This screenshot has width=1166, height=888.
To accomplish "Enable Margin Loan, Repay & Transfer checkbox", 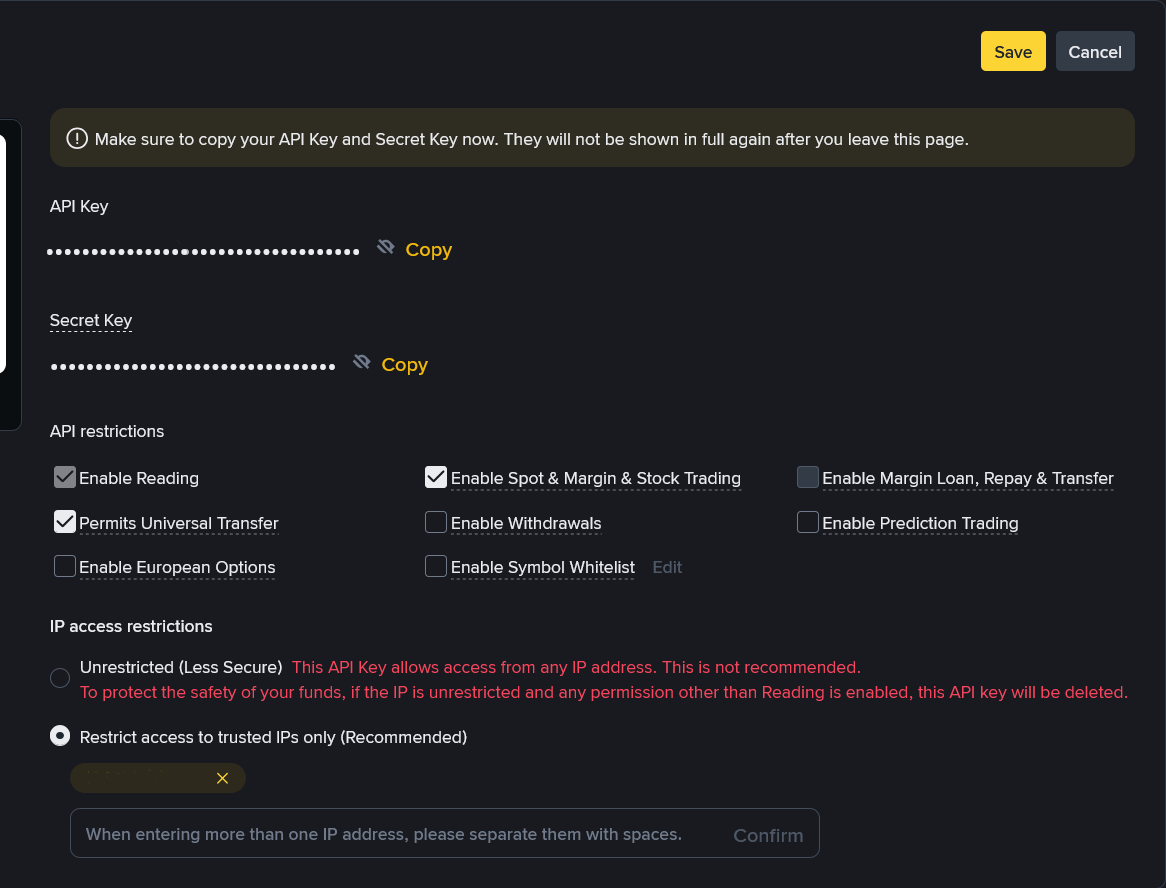I will [808, 477].
